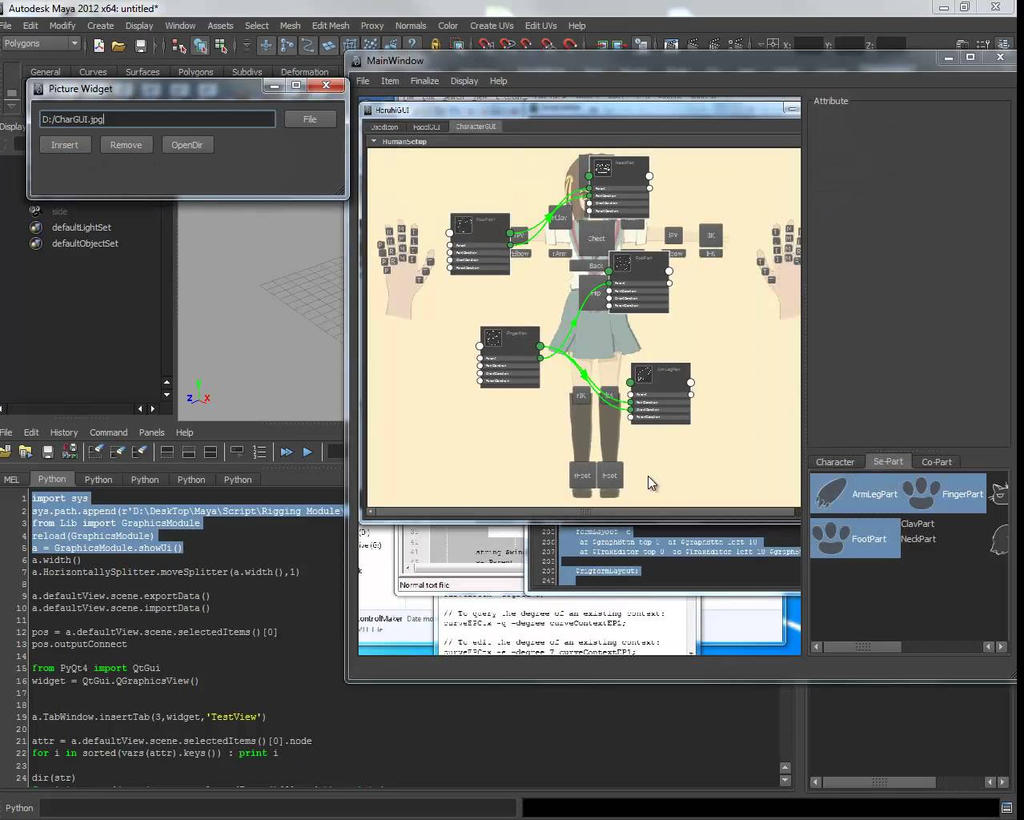Click Clear History icon in Script Editor
The width and height of the screenshot is (1024, 820).
pos(96,452)
